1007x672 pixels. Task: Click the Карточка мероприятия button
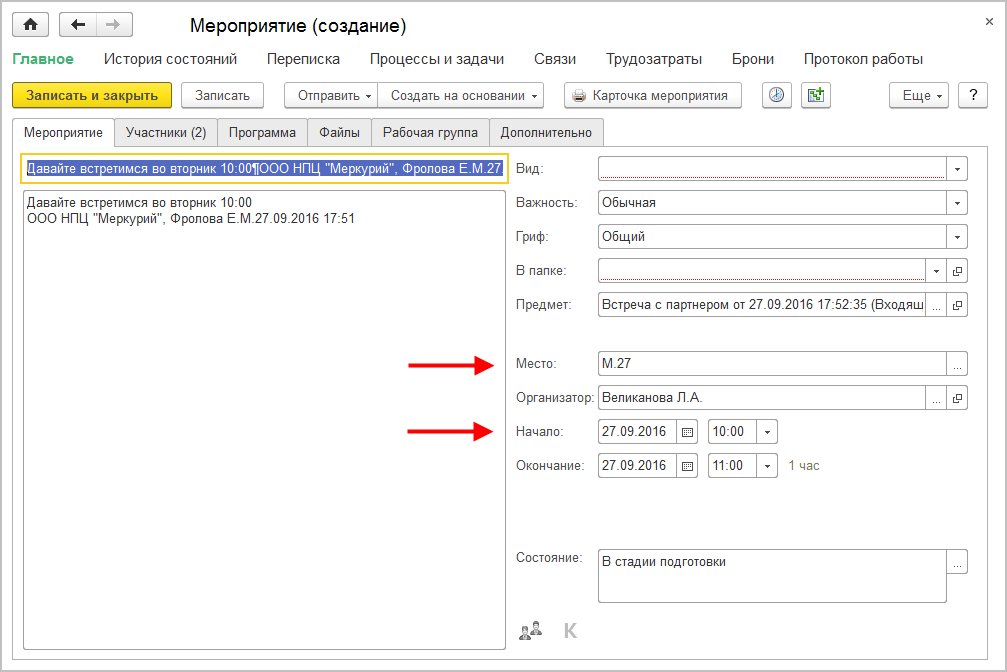(x=653, y=95)
